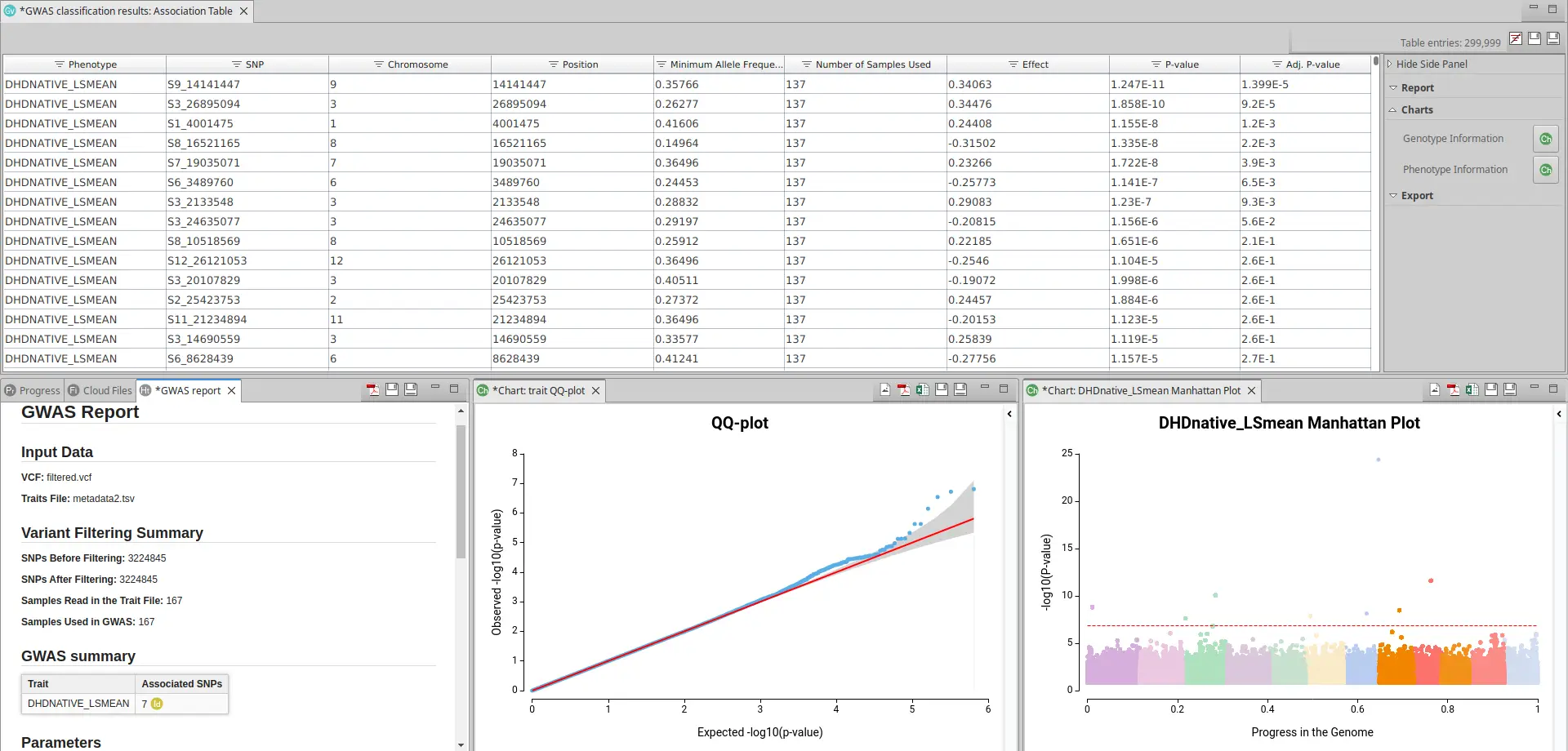The height and width of the screenshot is (751, 1568).
Task: Export the Manhattan Plot data to Excel
Action: click(x=1472, y=390)
